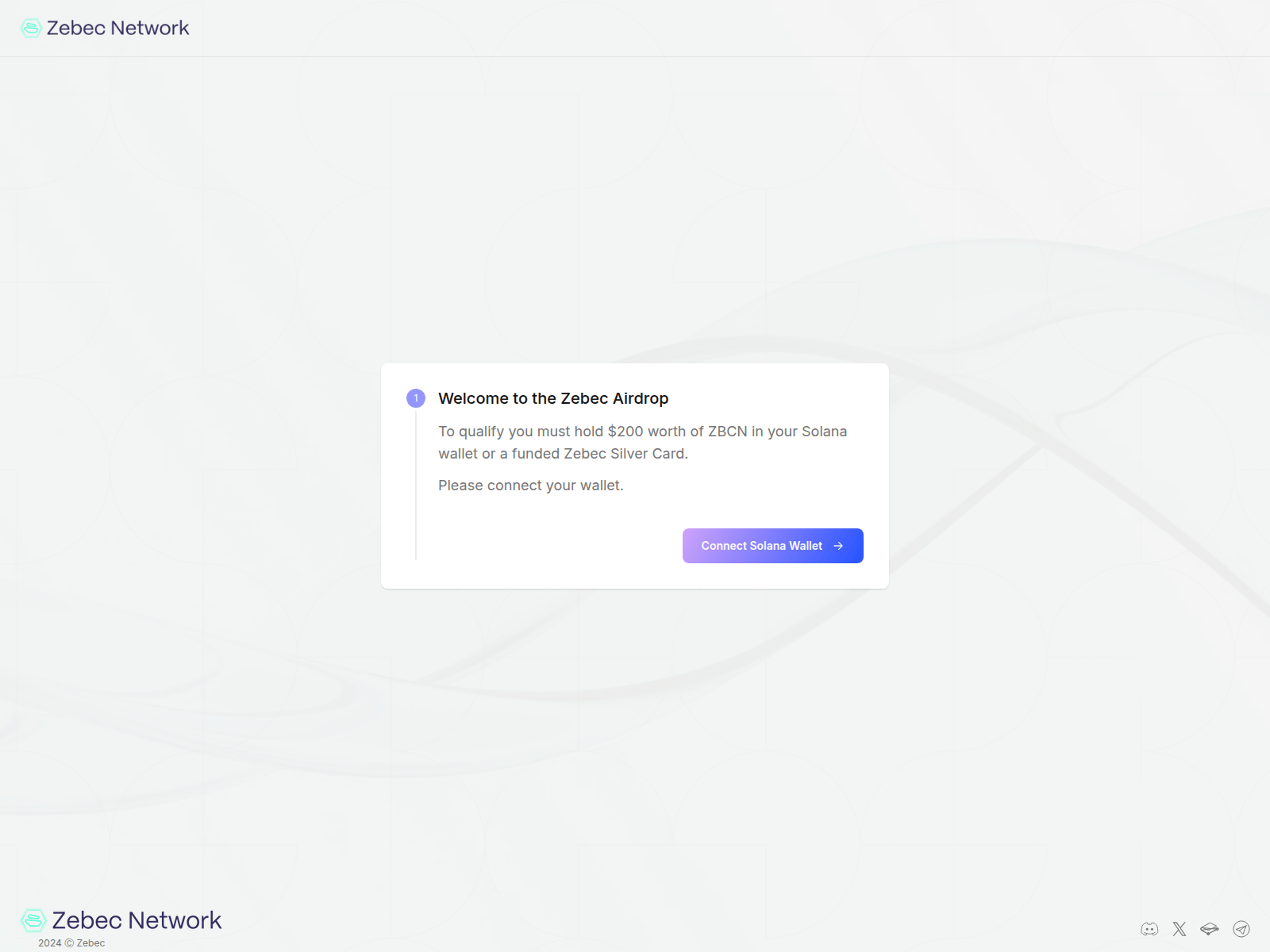Viewport: 1270px width, 952px height.
Task: Click the Welcome to the Zebec Airdrop heading
Action: click(x=553, y=398)
